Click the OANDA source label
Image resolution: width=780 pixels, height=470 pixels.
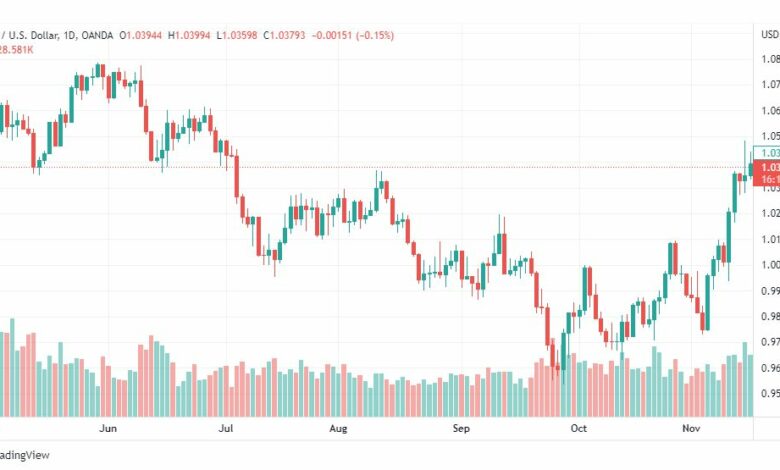(x=97, y=35)
